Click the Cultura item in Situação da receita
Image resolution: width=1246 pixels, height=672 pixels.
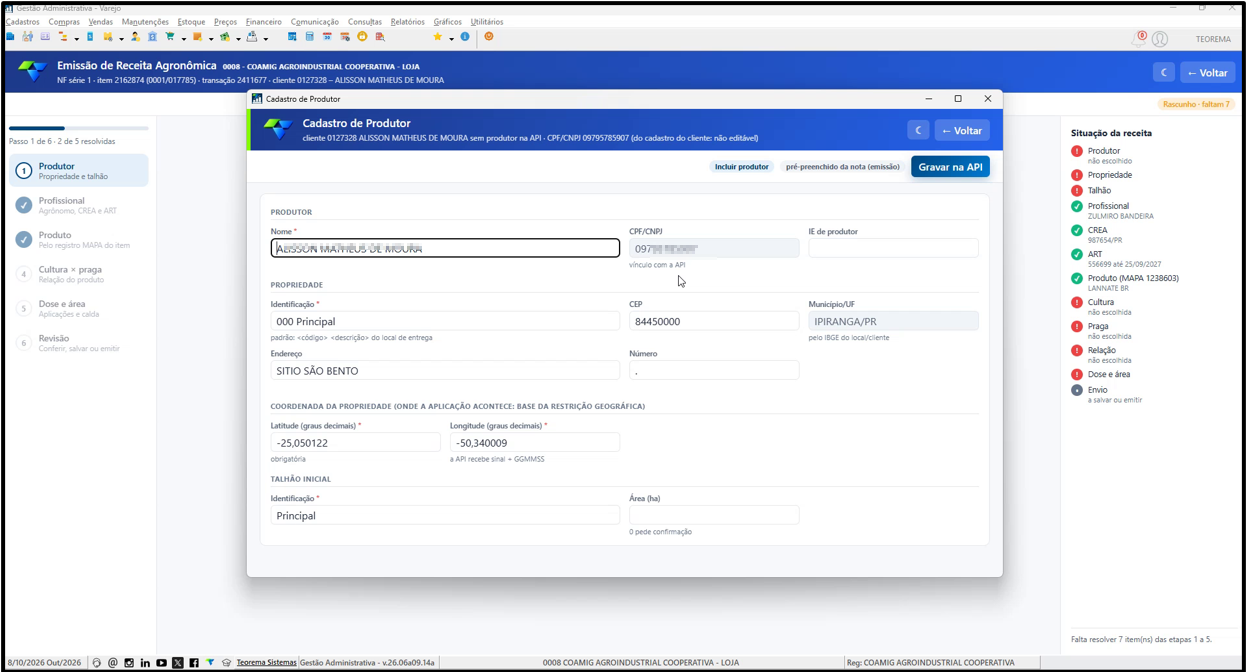point(1101,306)
